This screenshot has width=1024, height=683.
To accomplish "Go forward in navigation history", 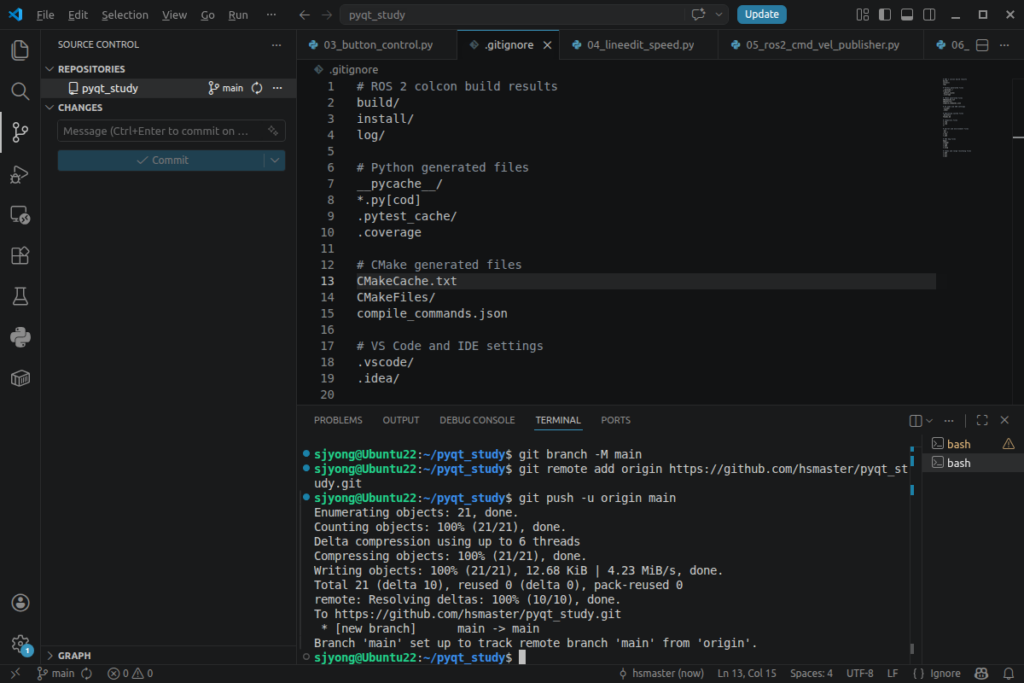I will coord(327,14).
